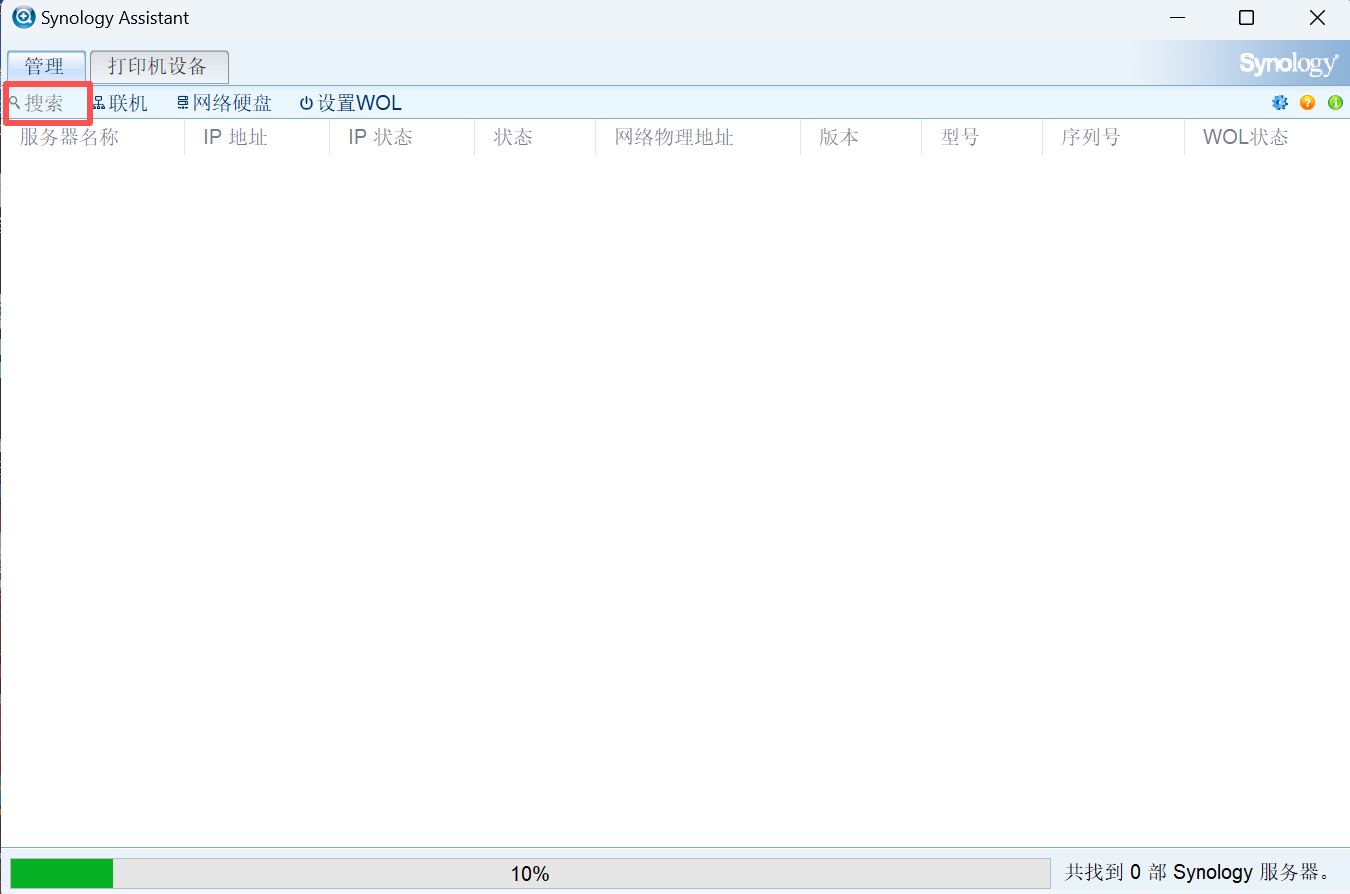
Task: Sort by the WOL状态 column header
Action: click(1245, 137)
